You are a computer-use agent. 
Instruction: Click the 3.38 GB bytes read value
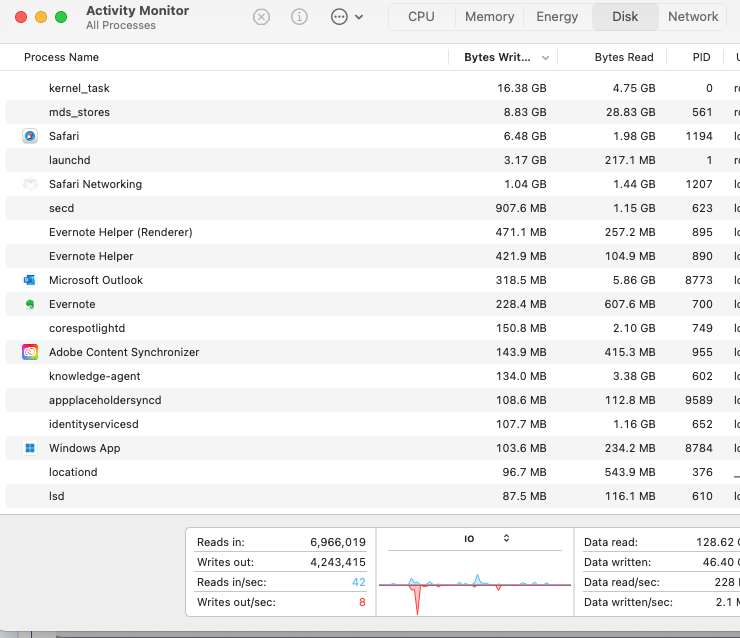tap(634, 376)
